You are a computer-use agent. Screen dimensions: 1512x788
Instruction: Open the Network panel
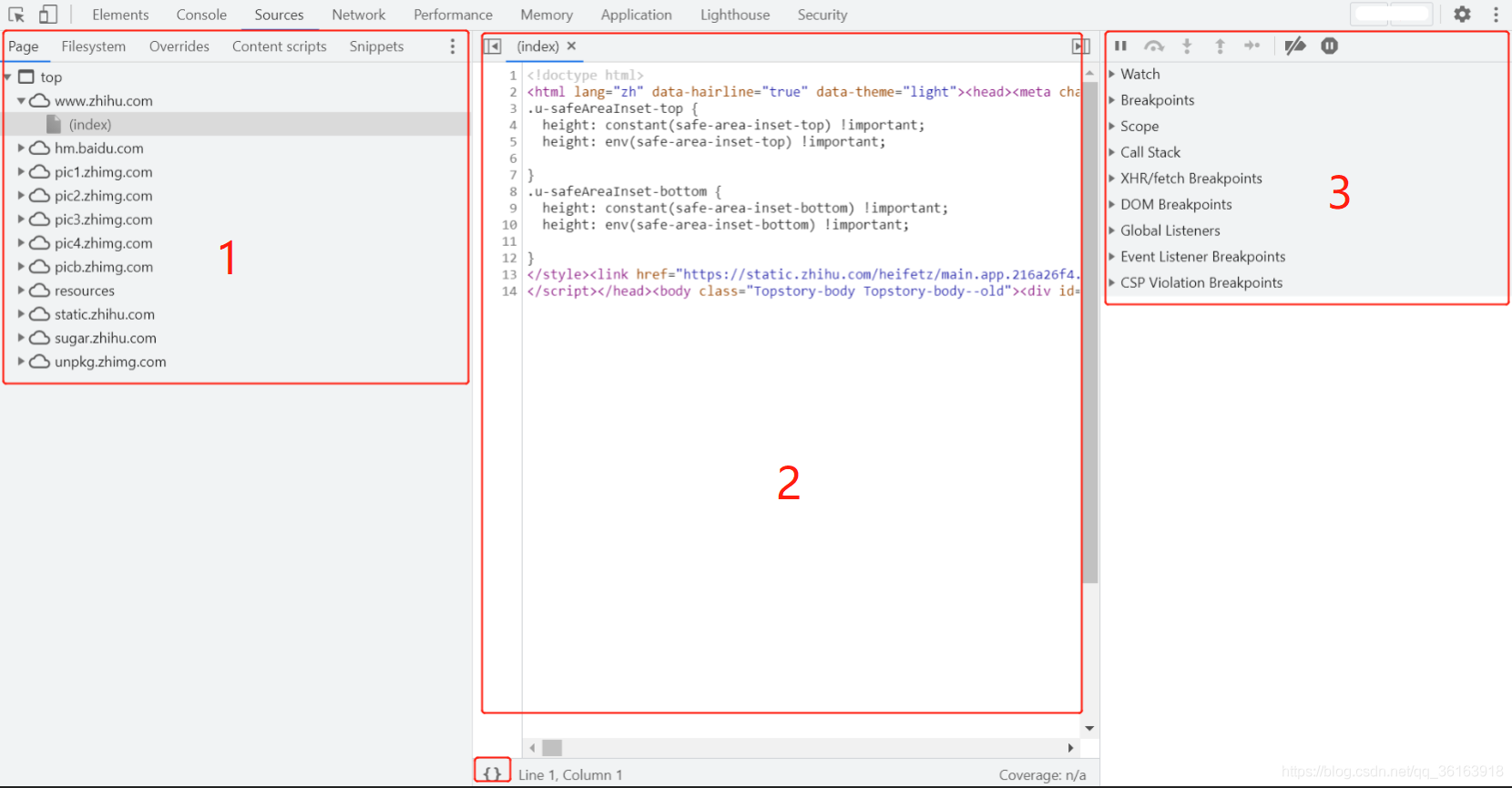pyautogui.click(x=359, y=15)
